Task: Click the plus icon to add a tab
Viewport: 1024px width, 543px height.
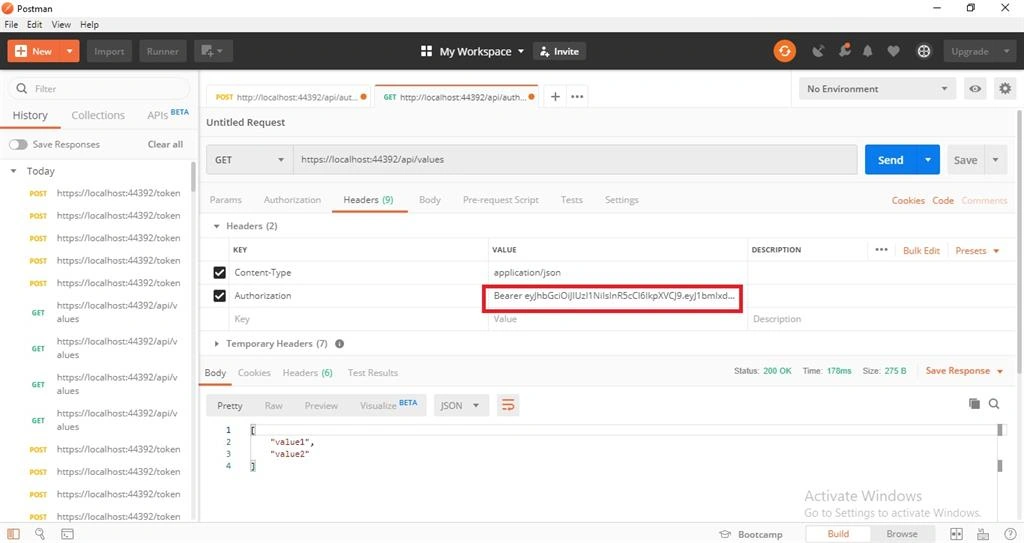Action: pos(555,97)
